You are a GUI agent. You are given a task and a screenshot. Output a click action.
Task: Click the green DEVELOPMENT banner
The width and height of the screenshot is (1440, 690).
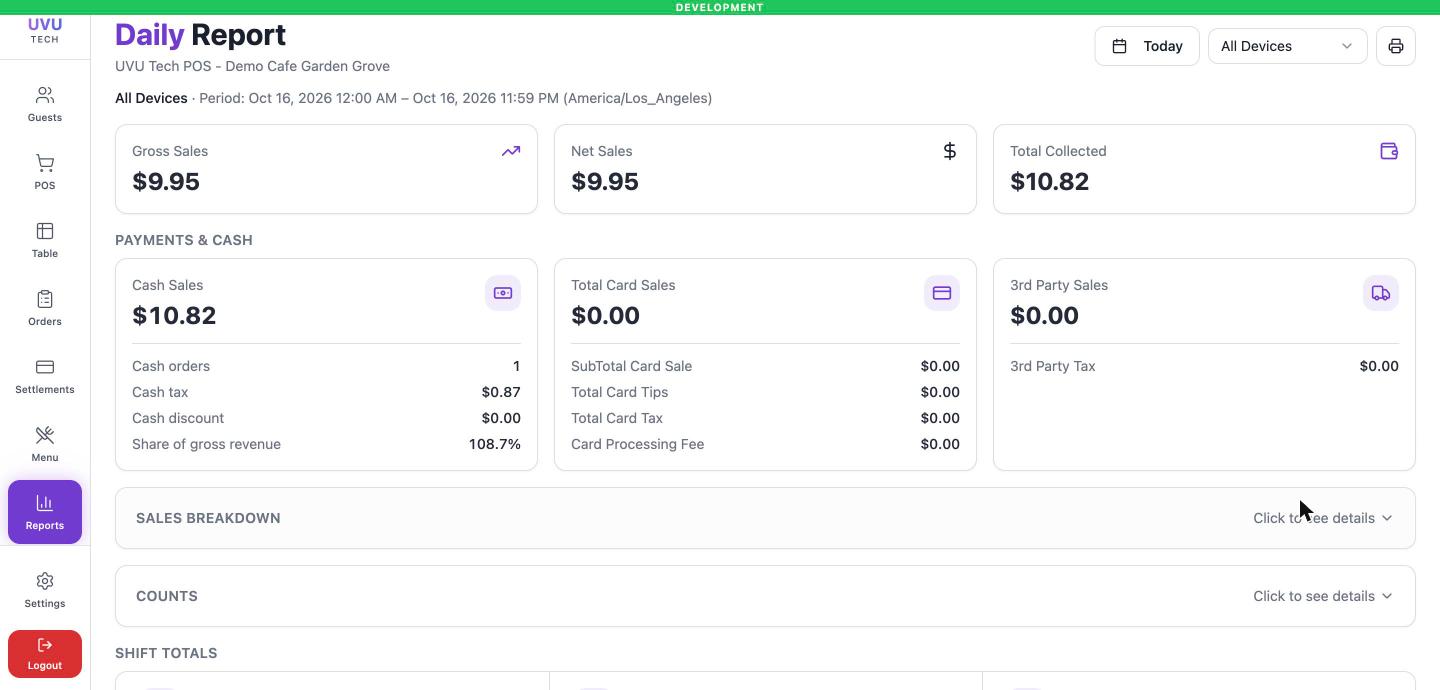coord(720,7)
